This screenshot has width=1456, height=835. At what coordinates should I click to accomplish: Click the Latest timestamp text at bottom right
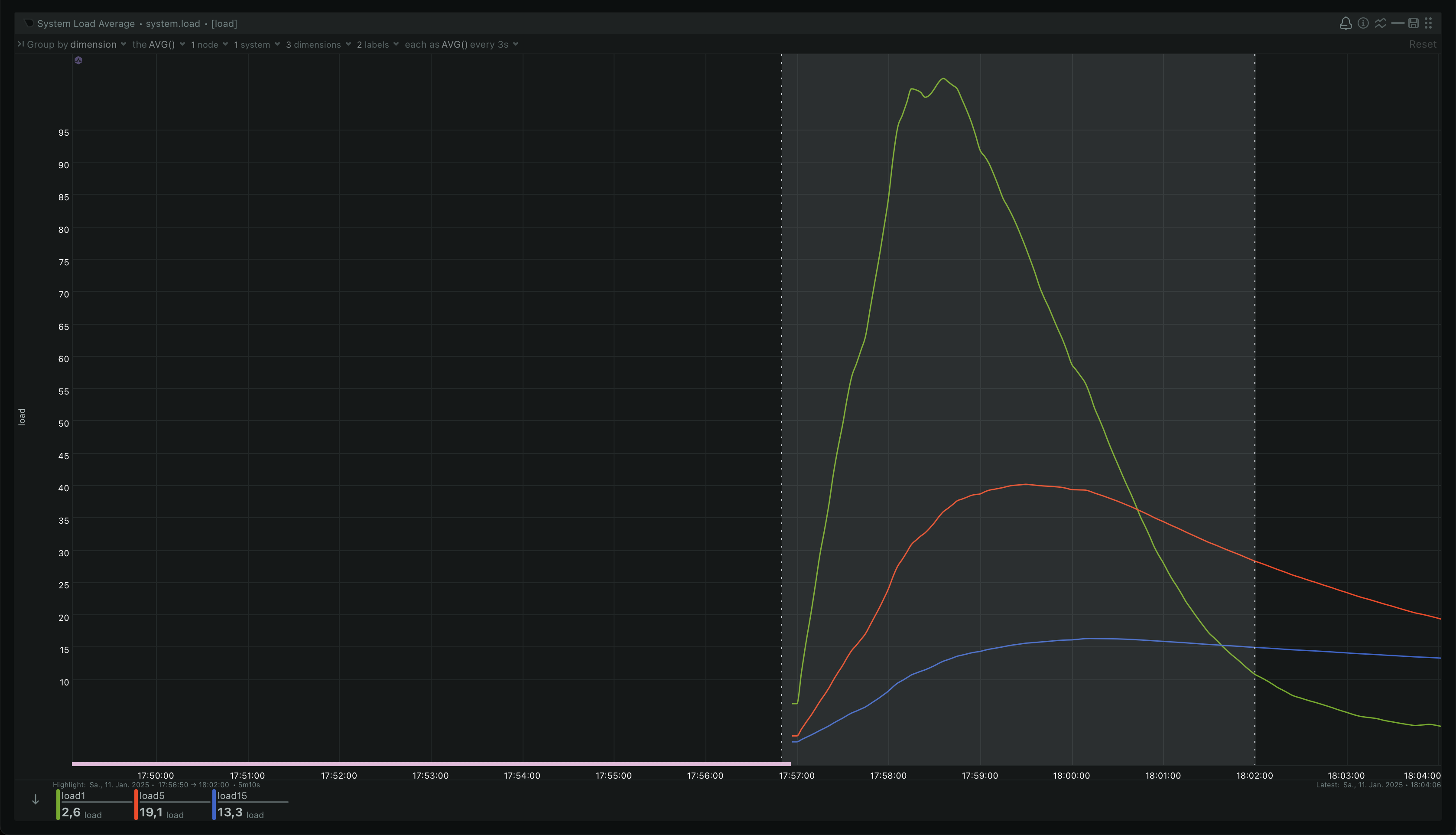1378,785
